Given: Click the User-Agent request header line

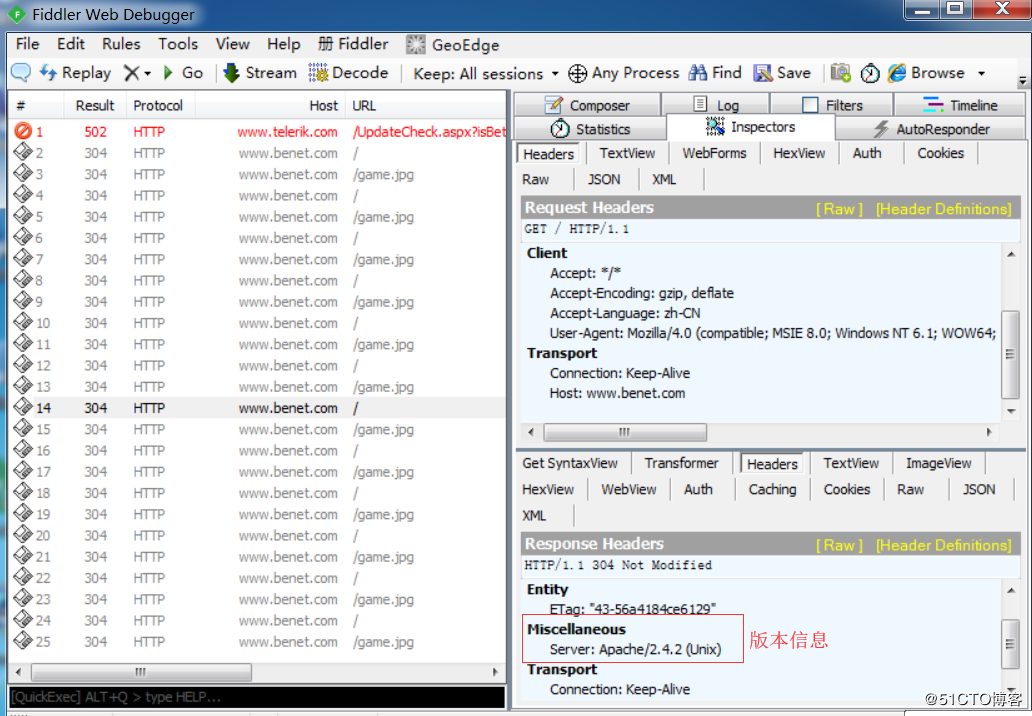Looking at the screenshot, I should point(773,334).
